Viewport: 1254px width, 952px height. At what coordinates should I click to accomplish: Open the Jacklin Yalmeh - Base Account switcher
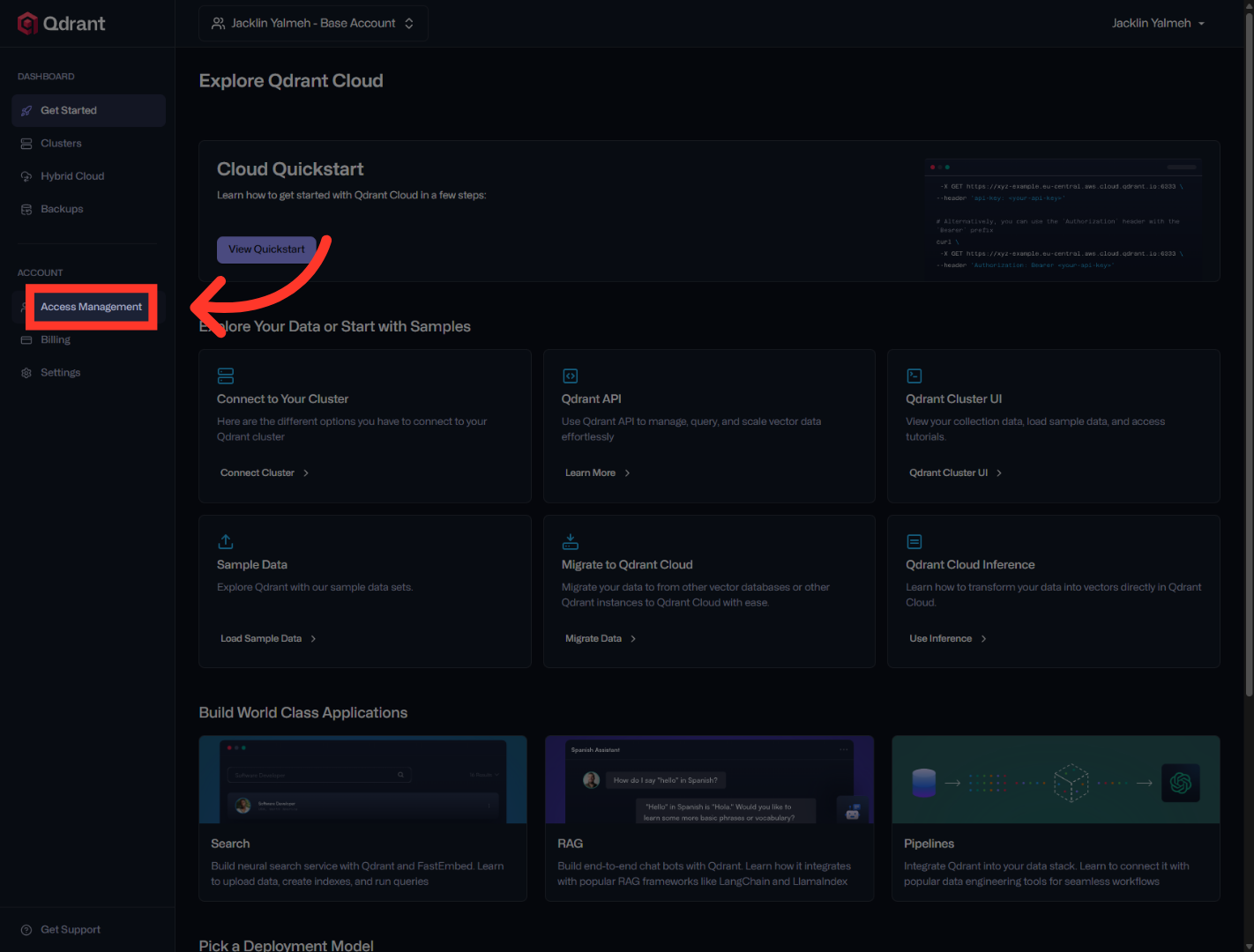pos(314,23)
